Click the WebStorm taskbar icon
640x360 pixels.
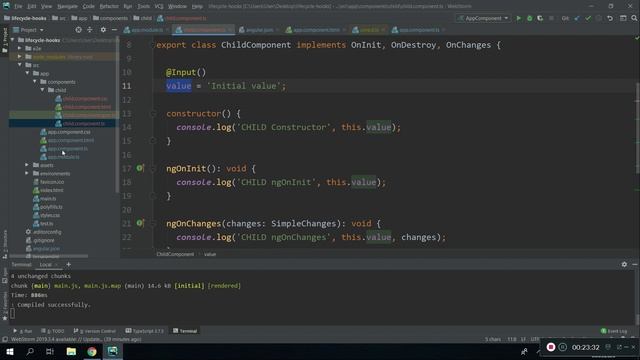click(113, 351)
